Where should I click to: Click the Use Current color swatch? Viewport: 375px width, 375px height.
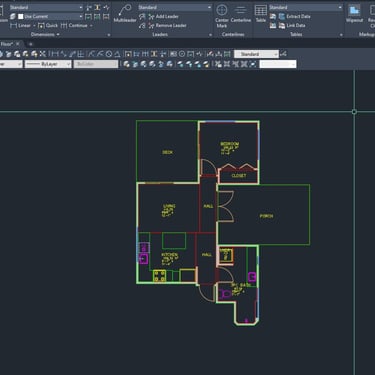(21, 16)
